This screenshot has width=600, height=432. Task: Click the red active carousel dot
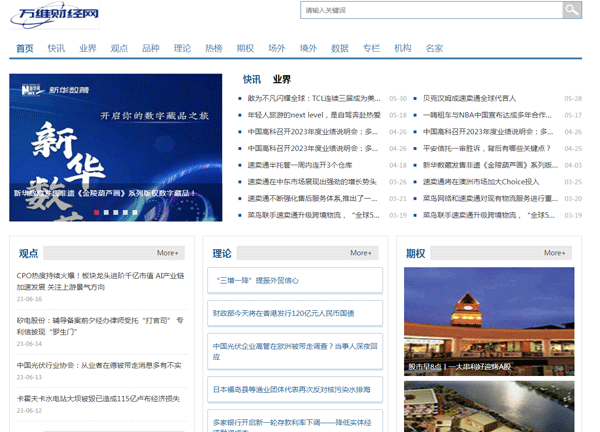click(96, 212)
